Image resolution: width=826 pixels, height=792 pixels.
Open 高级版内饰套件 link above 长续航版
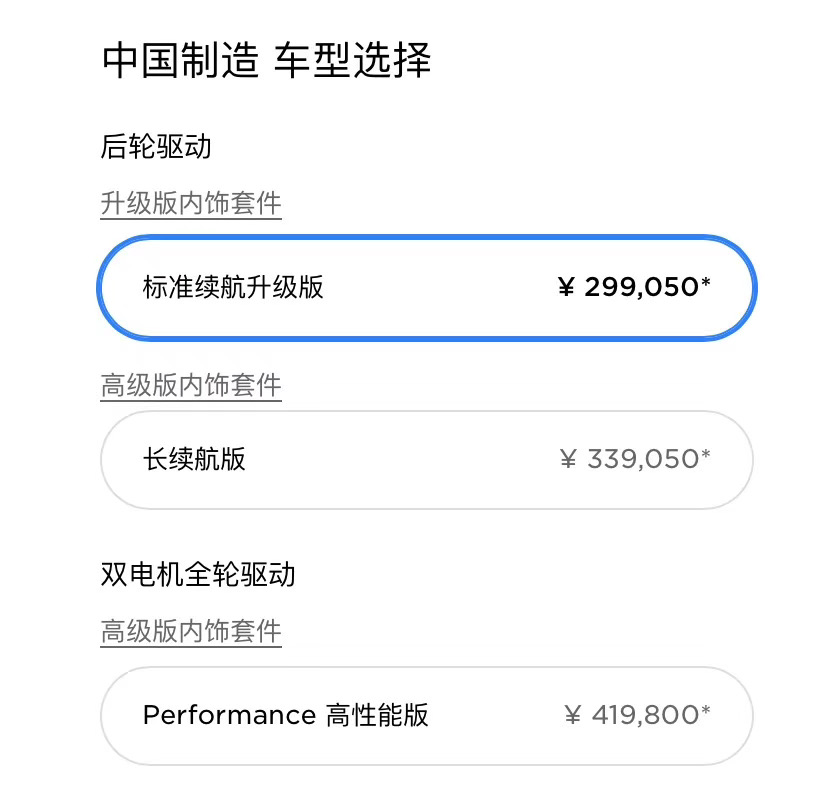(x=191, y=385)
